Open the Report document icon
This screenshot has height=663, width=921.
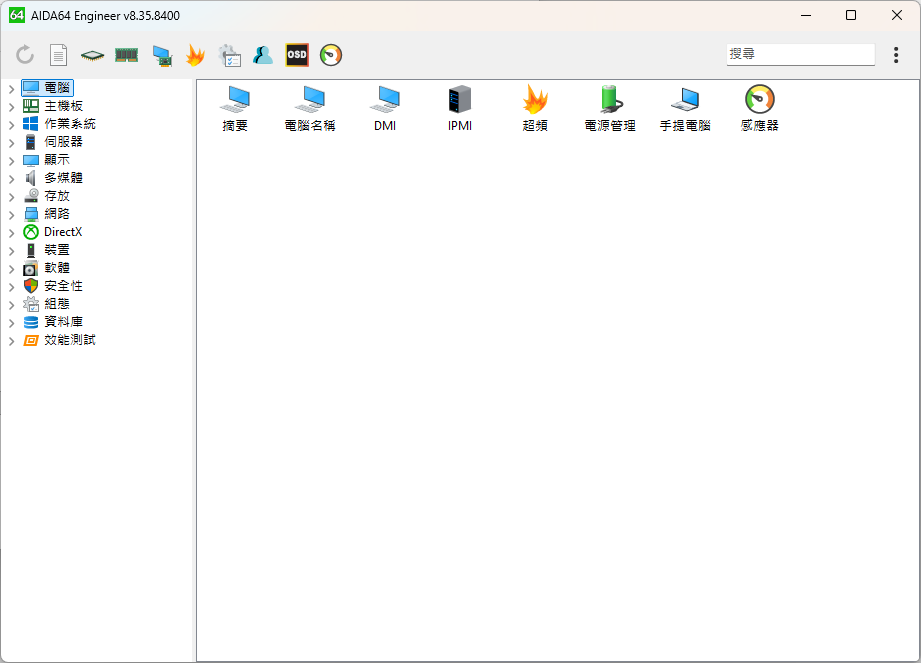pyautogui.click(x=58, y=55)
